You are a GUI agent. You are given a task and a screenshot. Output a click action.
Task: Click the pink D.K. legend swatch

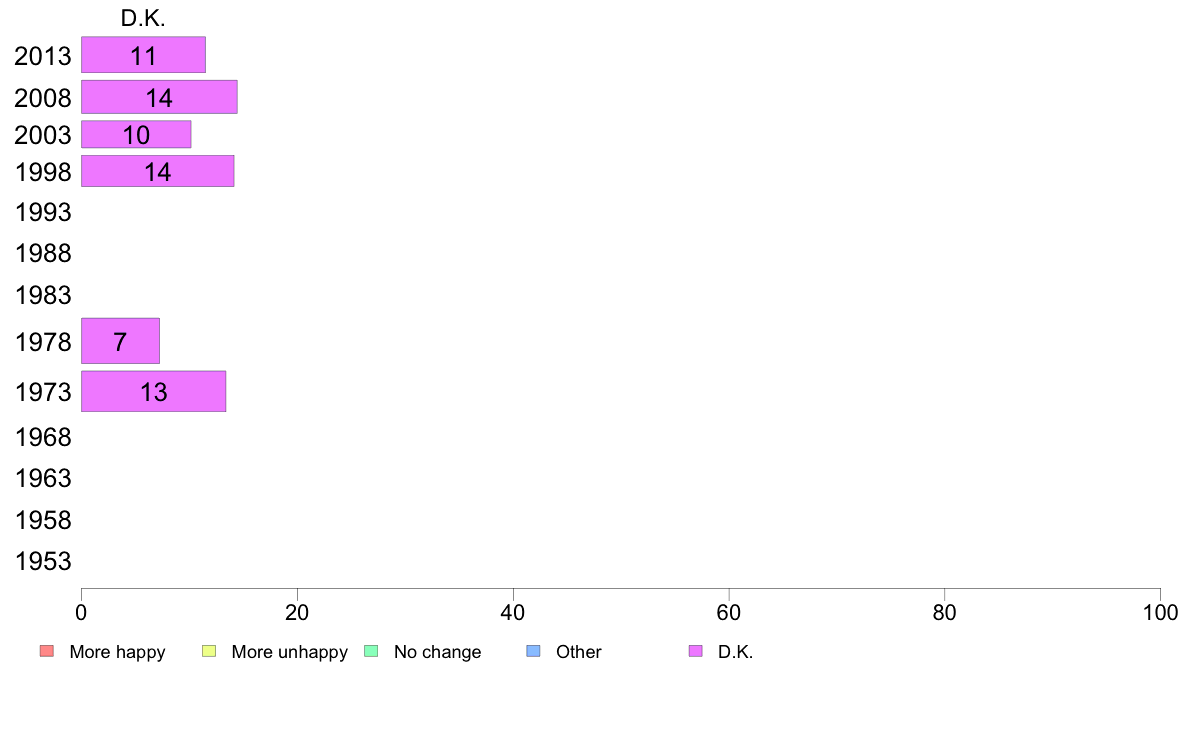(696, 651)
